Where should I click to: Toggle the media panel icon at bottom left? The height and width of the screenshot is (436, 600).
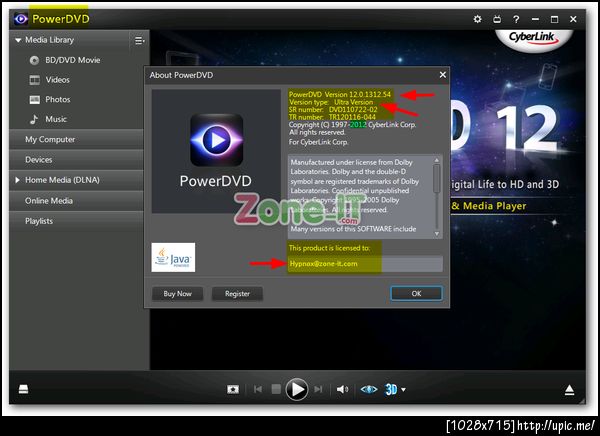click(x=23, y=390)
